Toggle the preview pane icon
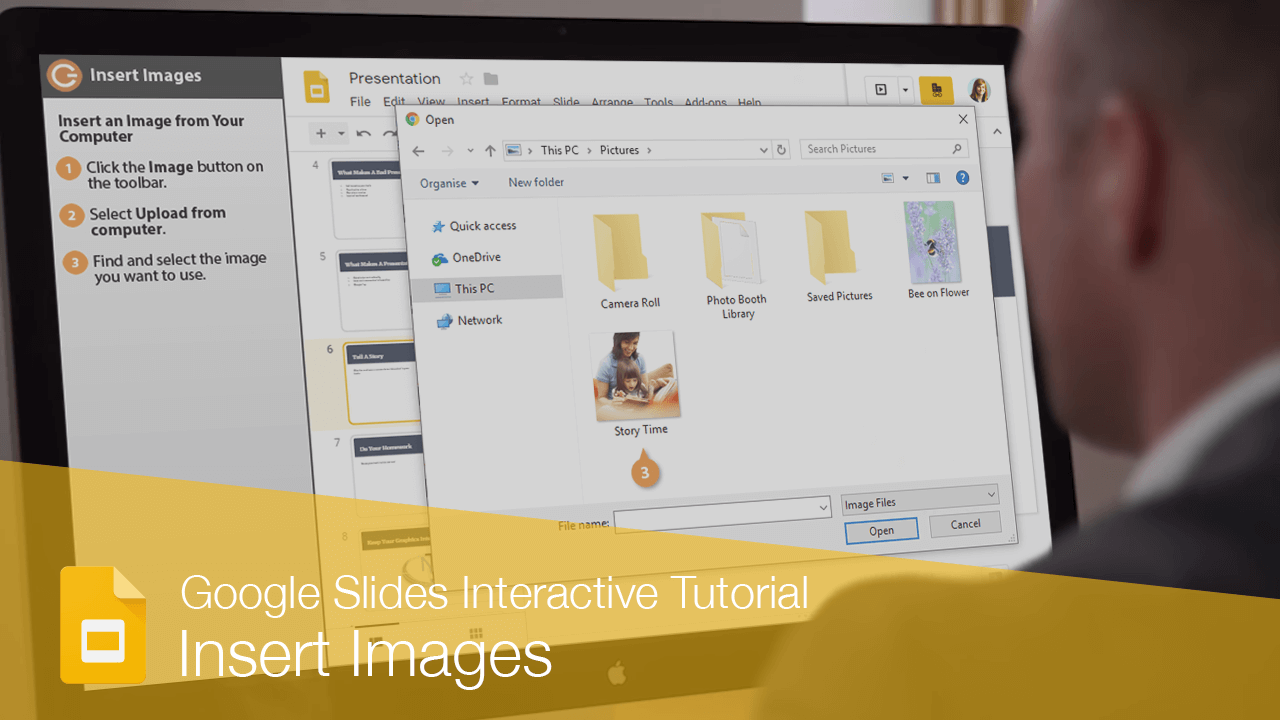Screen dimensions: 1280x720 coord(933,177)
